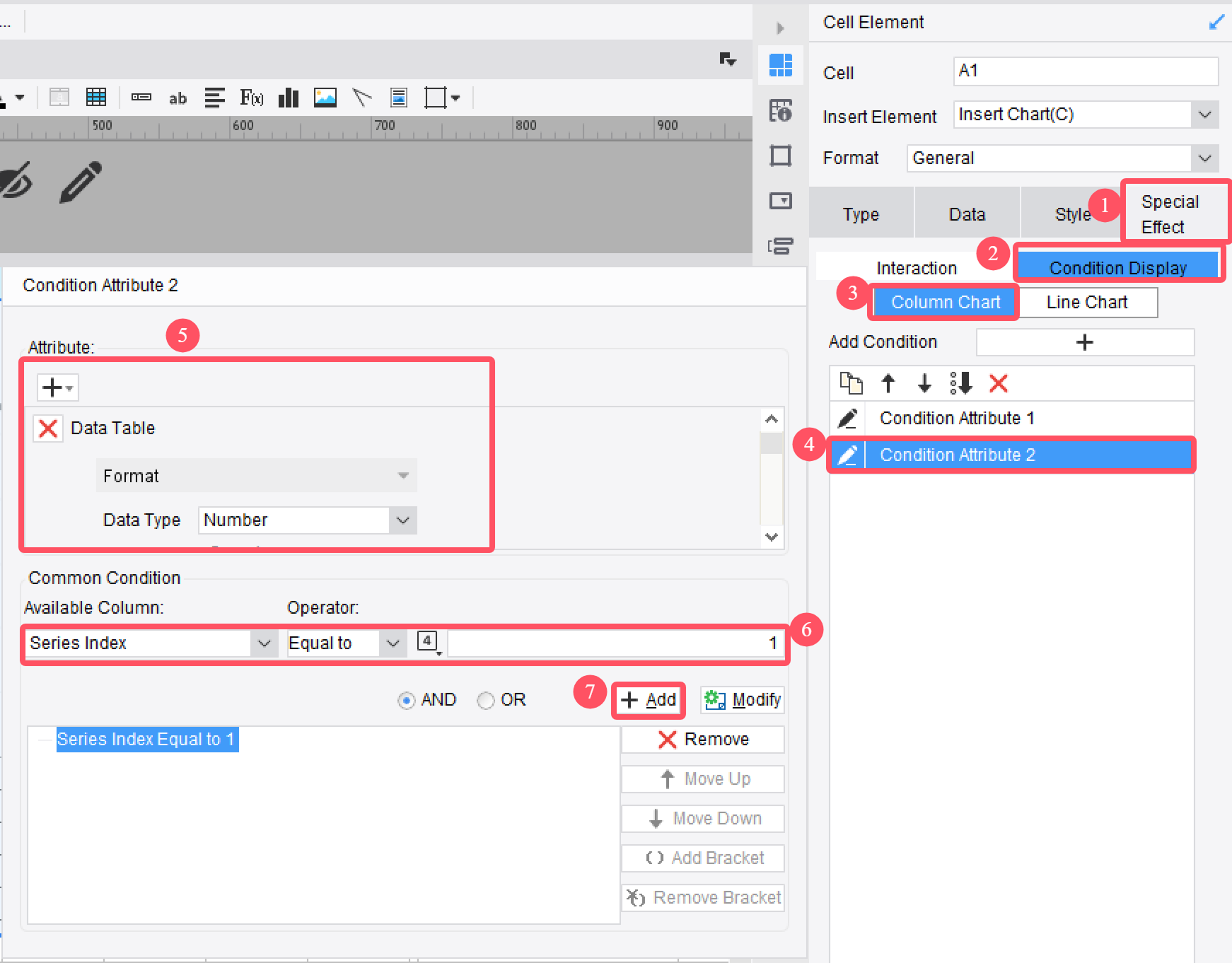Viewport: 1232px width, 963px height.
Task: Delete condition with red X icon
Action: (x=999, y=383)
